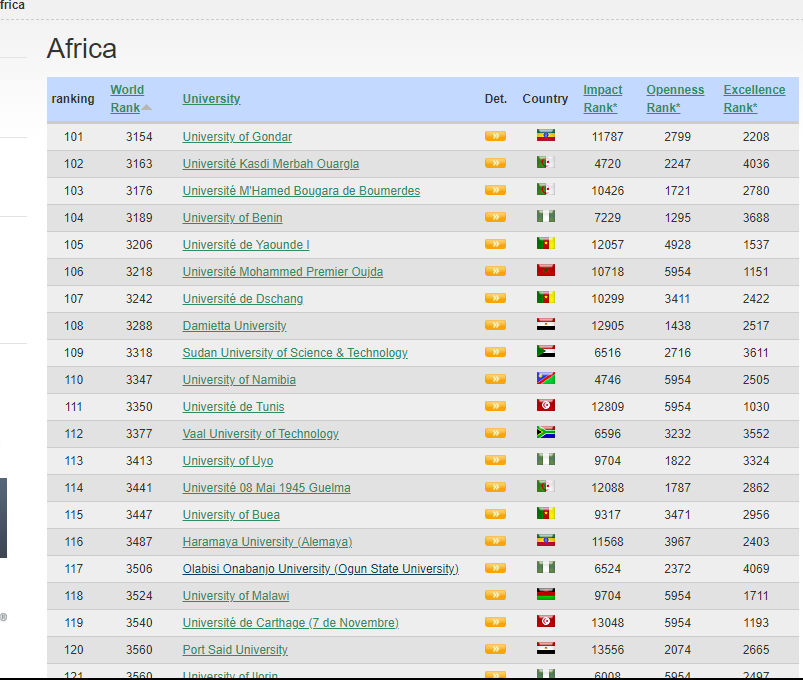Click impact rank value 13048

607,623
